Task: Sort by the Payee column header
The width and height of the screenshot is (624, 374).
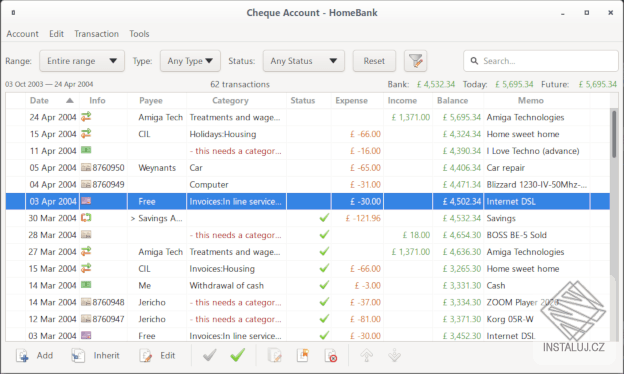Action: point(157,101)
